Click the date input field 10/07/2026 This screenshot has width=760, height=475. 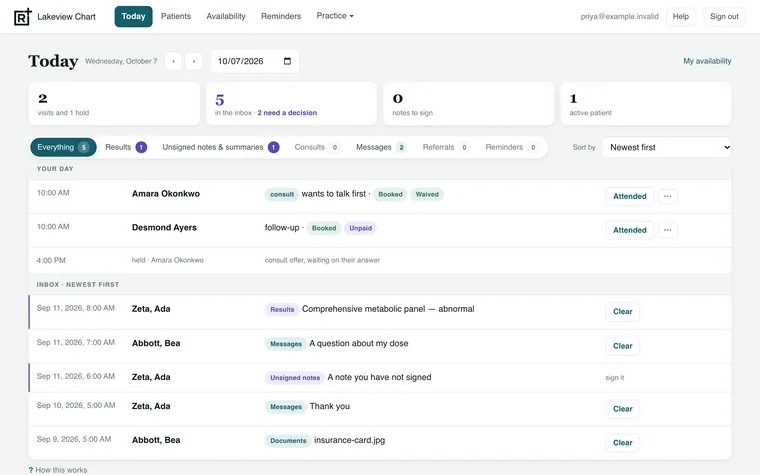(x=255, y=61)
